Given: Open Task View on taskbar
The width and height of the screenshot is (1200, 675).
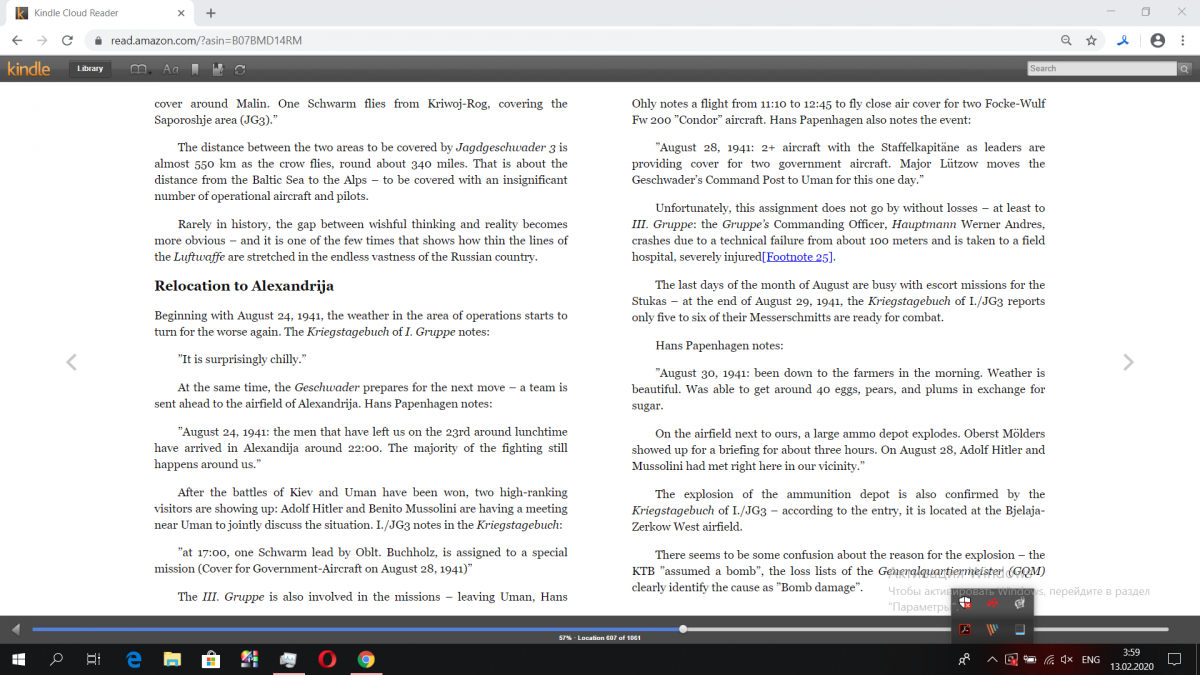Looking at the screenshot, I should (93, 659).
